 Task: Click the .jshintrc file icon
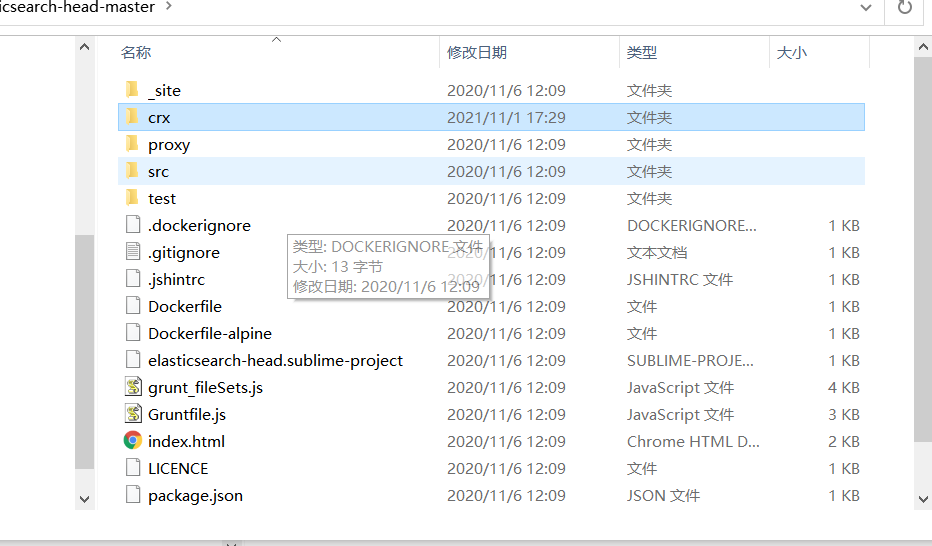pos(133,279)
